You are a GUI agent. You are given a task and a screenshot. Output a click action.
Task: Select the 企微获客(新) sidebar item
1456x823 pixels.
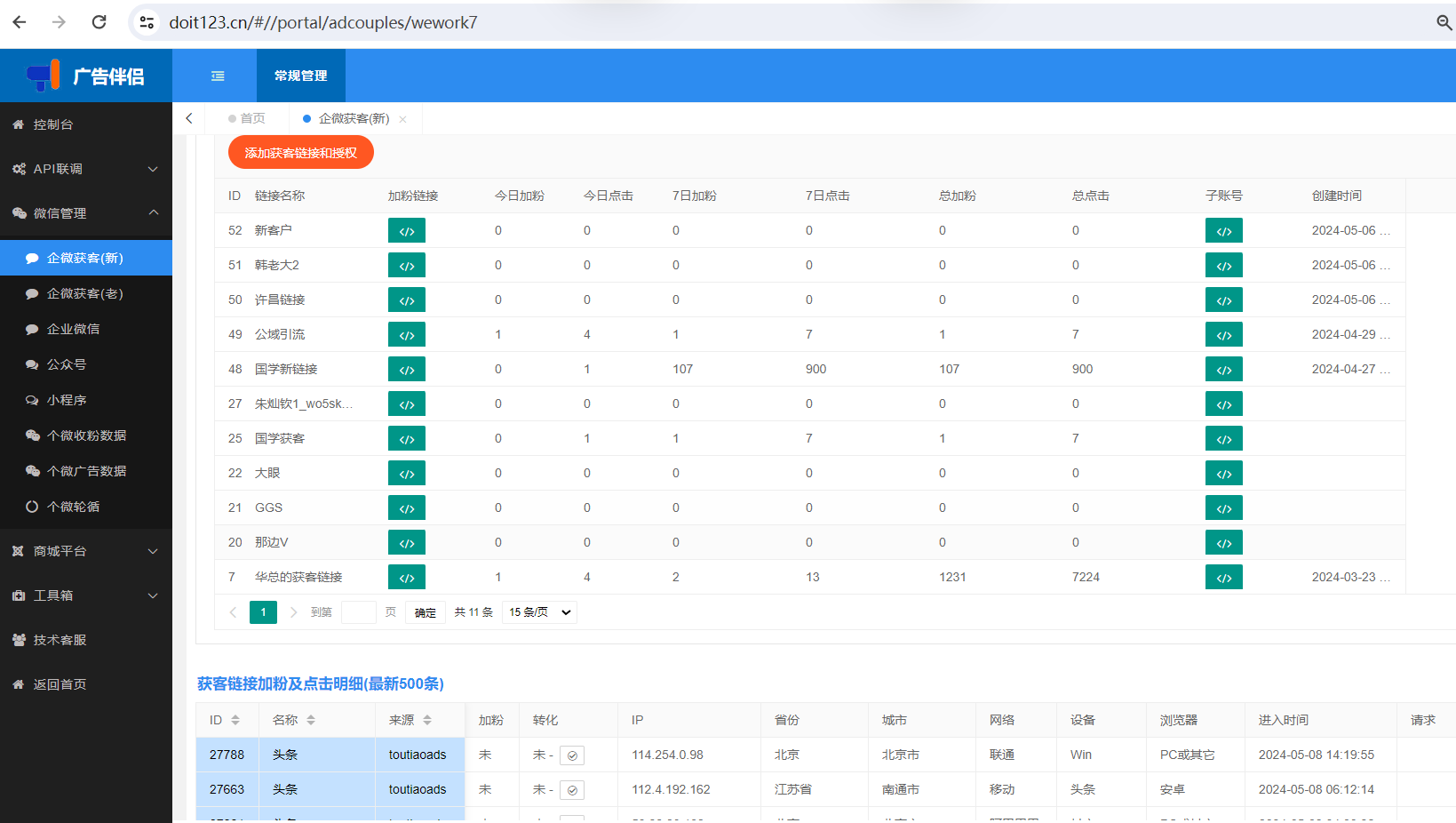86,258
